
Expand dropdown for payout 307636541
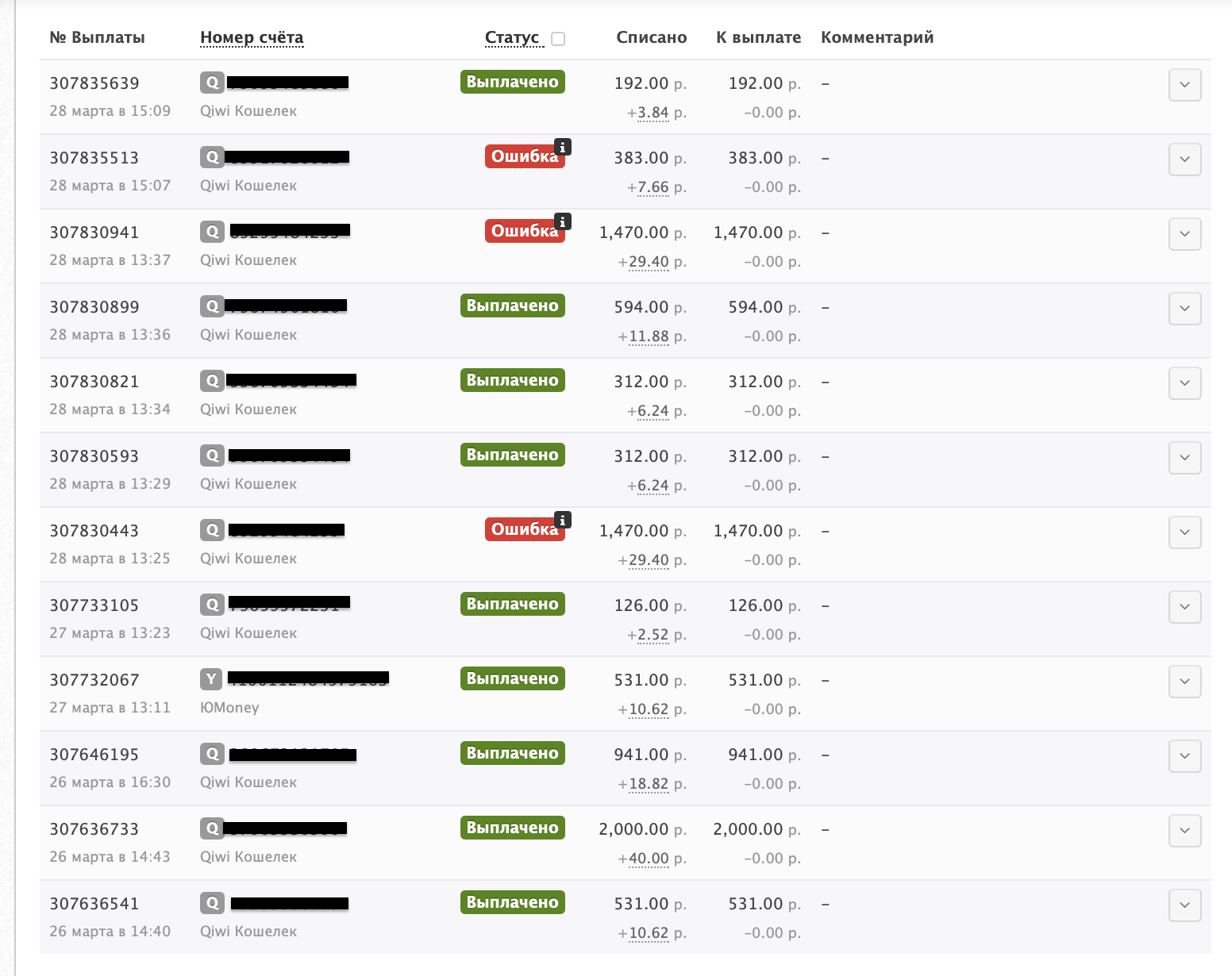pos(1184,905)
